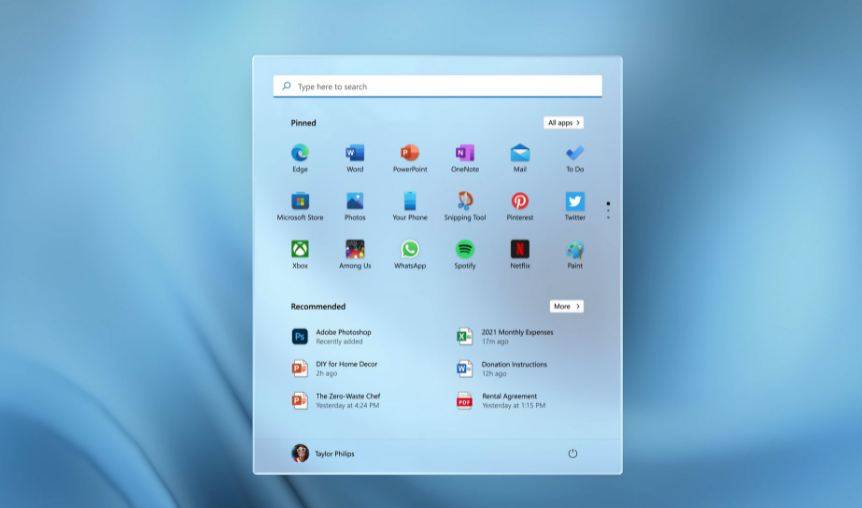Click pinned apps page indicator dots
This screenshot has height=508, width=862.
(x=608, y=211)
